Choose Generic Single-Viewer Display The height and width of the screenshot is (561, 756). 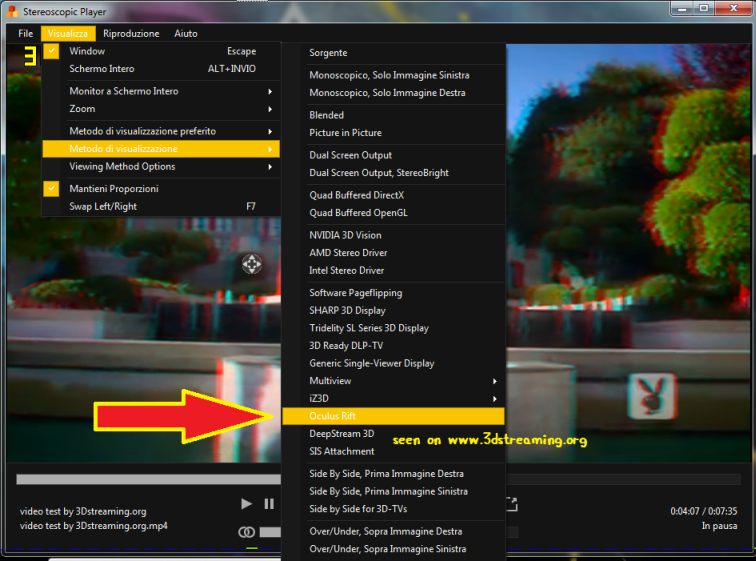(x=393, y=363)
